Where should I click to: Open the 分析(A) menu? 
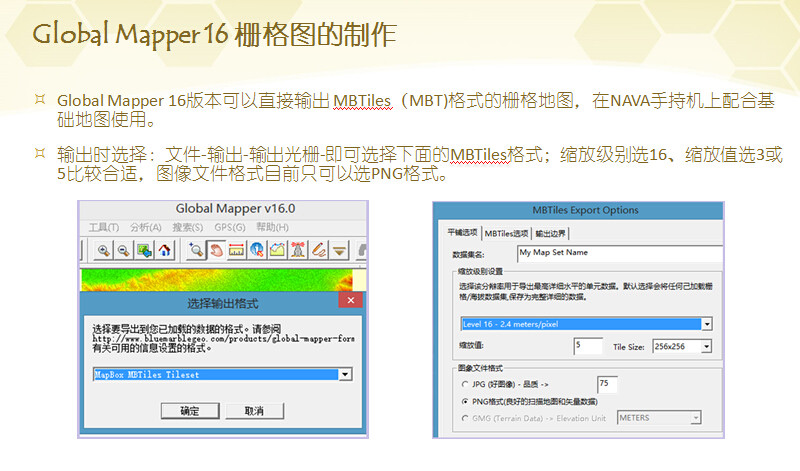coord(145,227)
